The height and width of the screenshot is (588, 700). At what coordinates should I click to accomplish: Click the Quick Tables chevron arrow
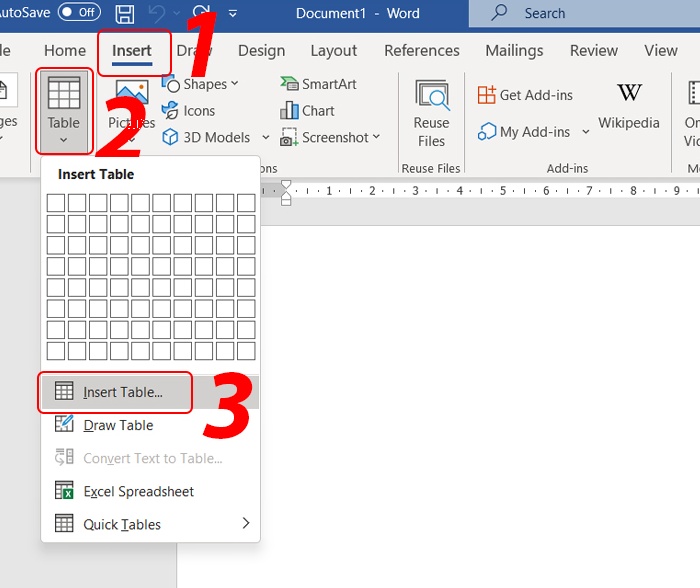[246, 523]
